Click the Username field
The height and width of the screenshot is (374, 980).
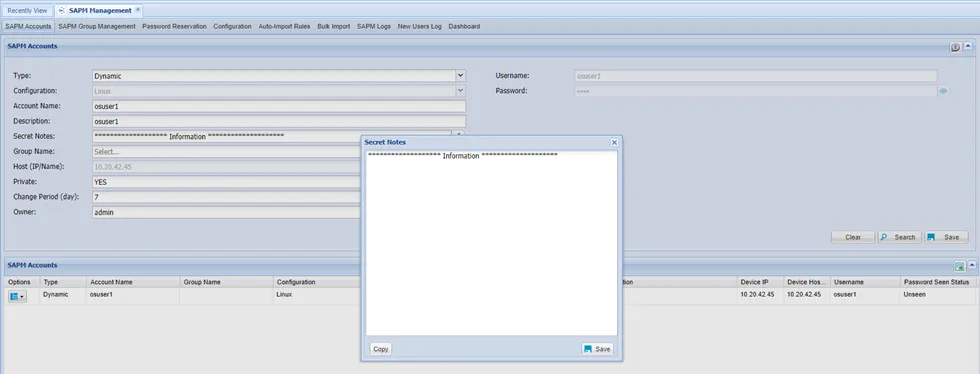tap(756, 76)
